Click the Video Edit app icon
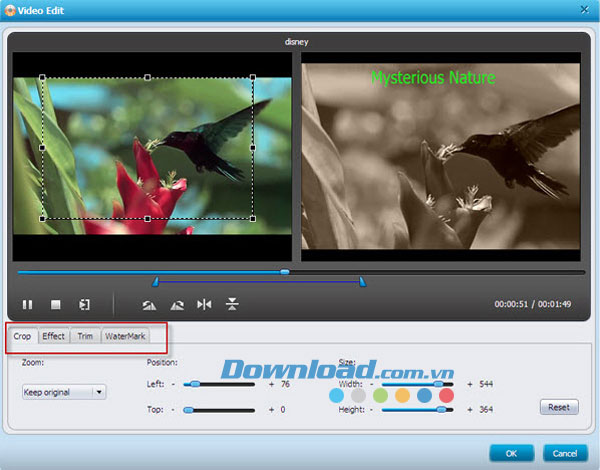This screenshot has height=470, width=600. pyautogui.click(x=10, y=10)
